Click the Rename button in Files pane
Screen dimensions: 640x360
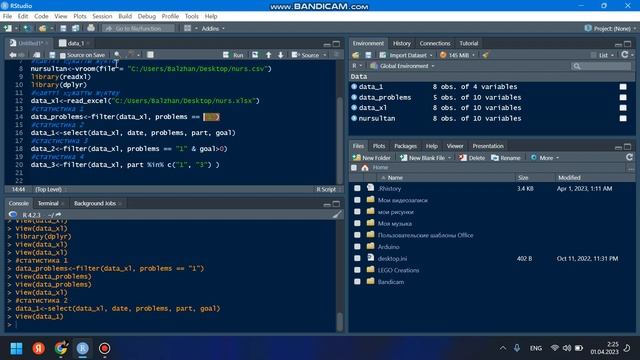tap(506, 158)
